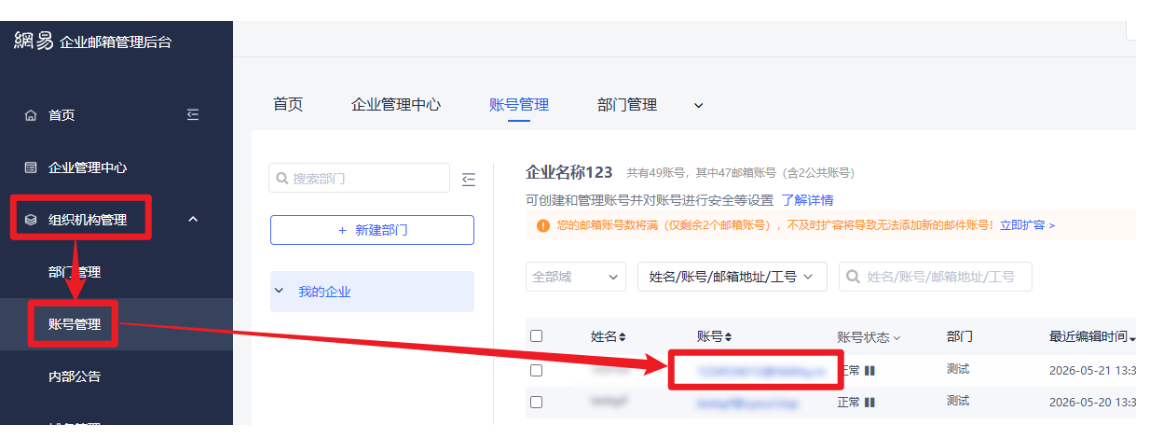Sort by 最近编辑时间 column arrow

coord(1132,337)
